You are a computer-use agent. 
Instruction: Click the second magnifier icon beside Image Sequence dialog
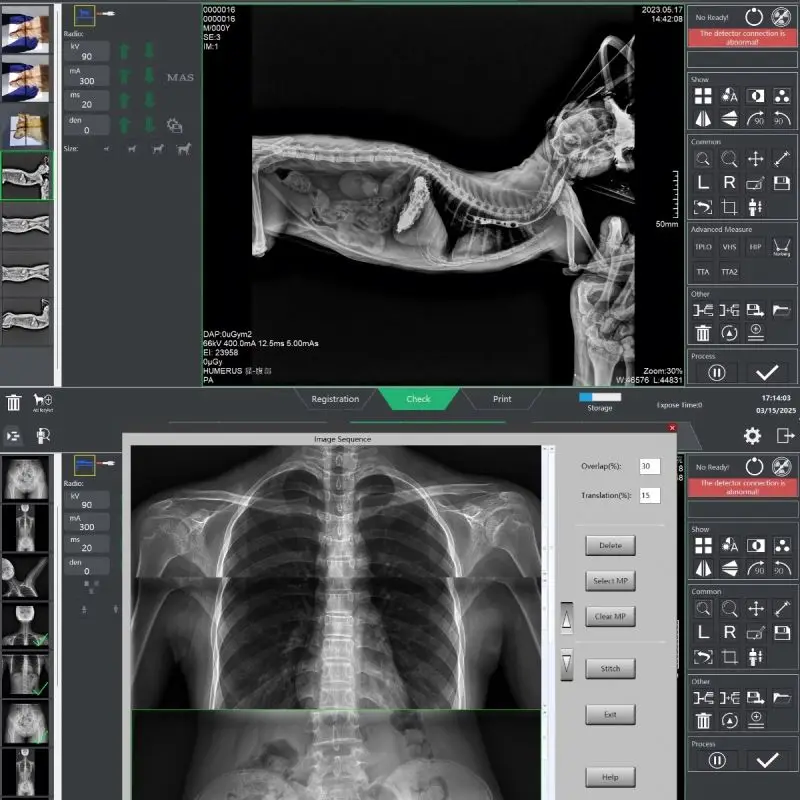tap(730, 608)
